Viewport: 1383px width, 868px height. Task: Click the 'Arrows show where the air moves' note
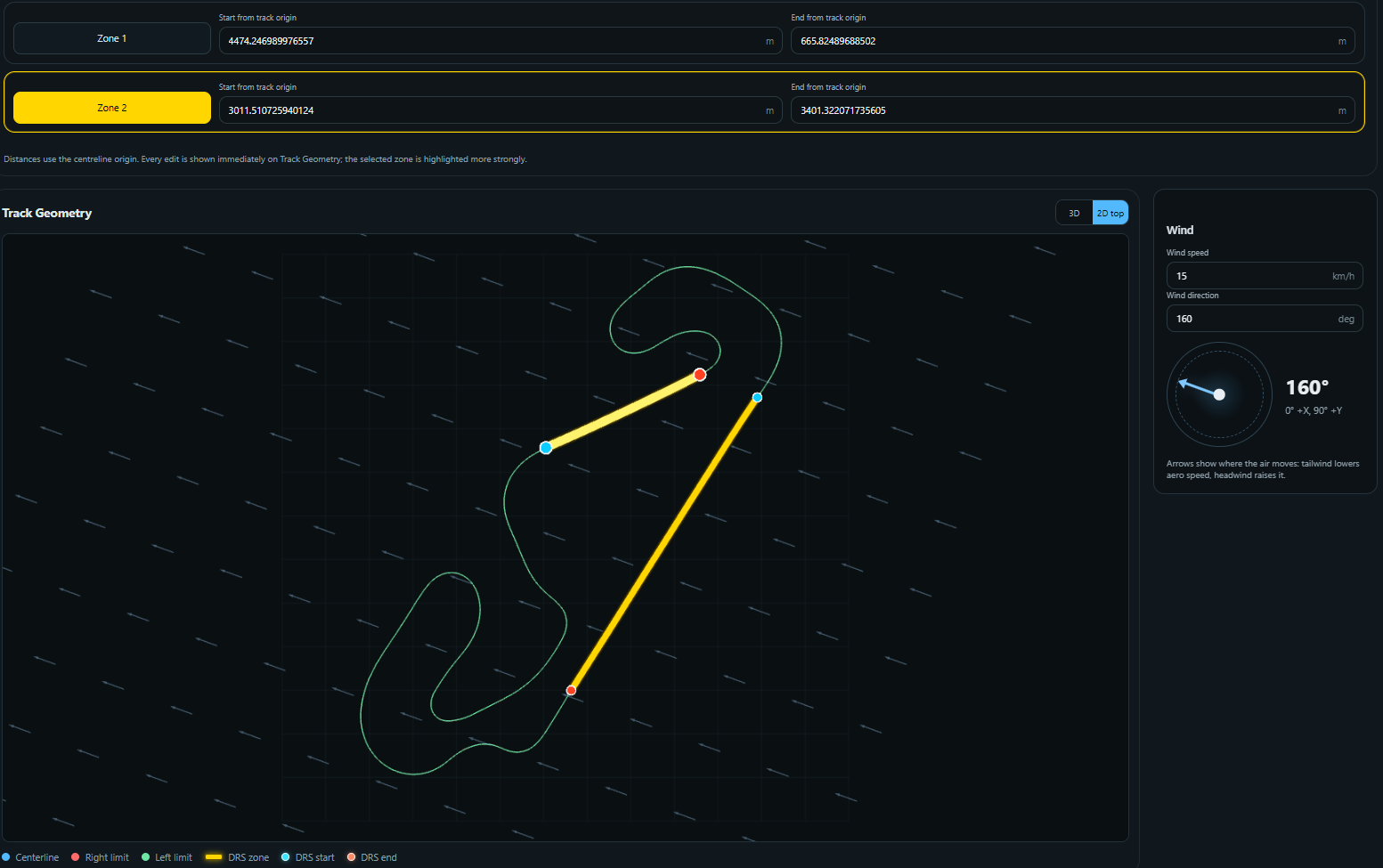[1263, 469]
